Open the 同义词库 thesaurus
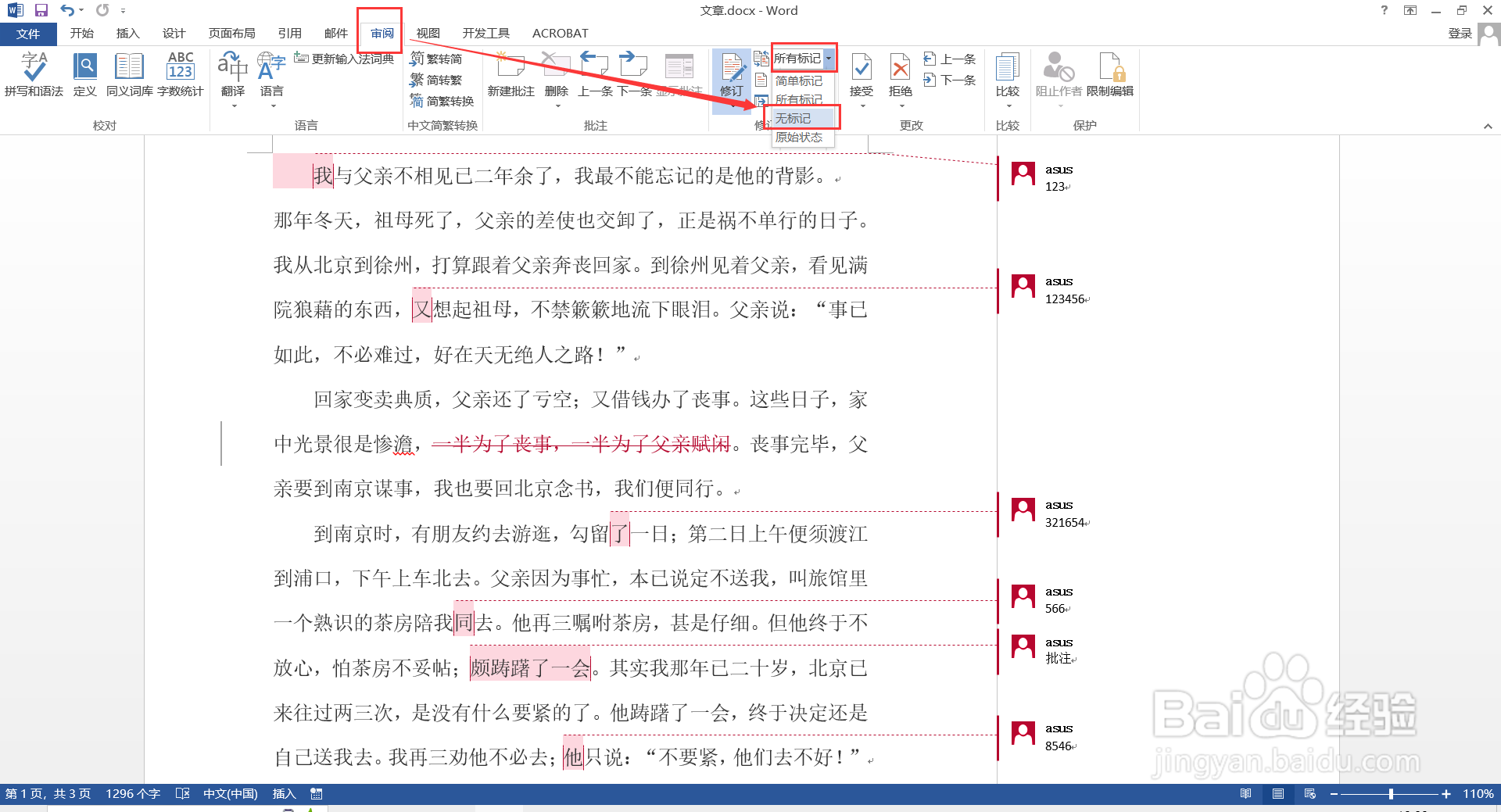Screen dimensions: 1501x812 pyautogui.click(x=129, y=74)
